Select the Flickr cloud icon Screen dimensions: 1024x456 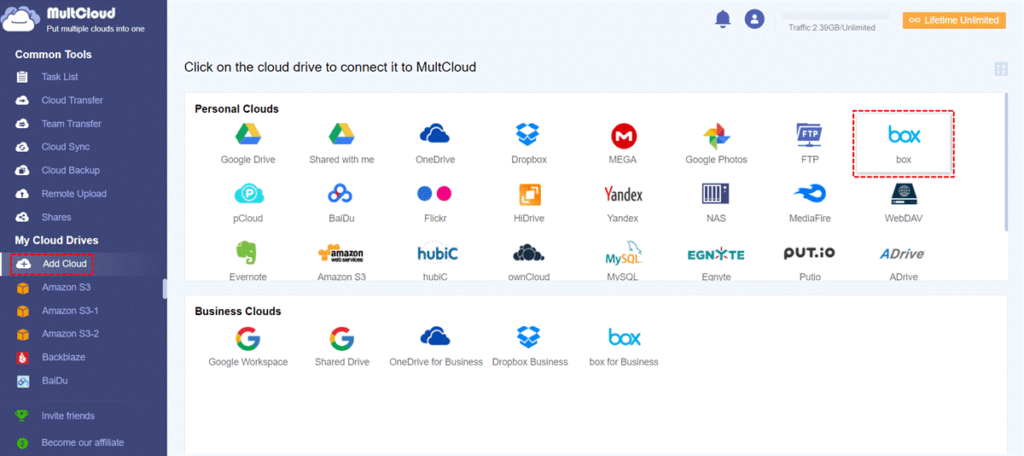(x=435, y=203)
